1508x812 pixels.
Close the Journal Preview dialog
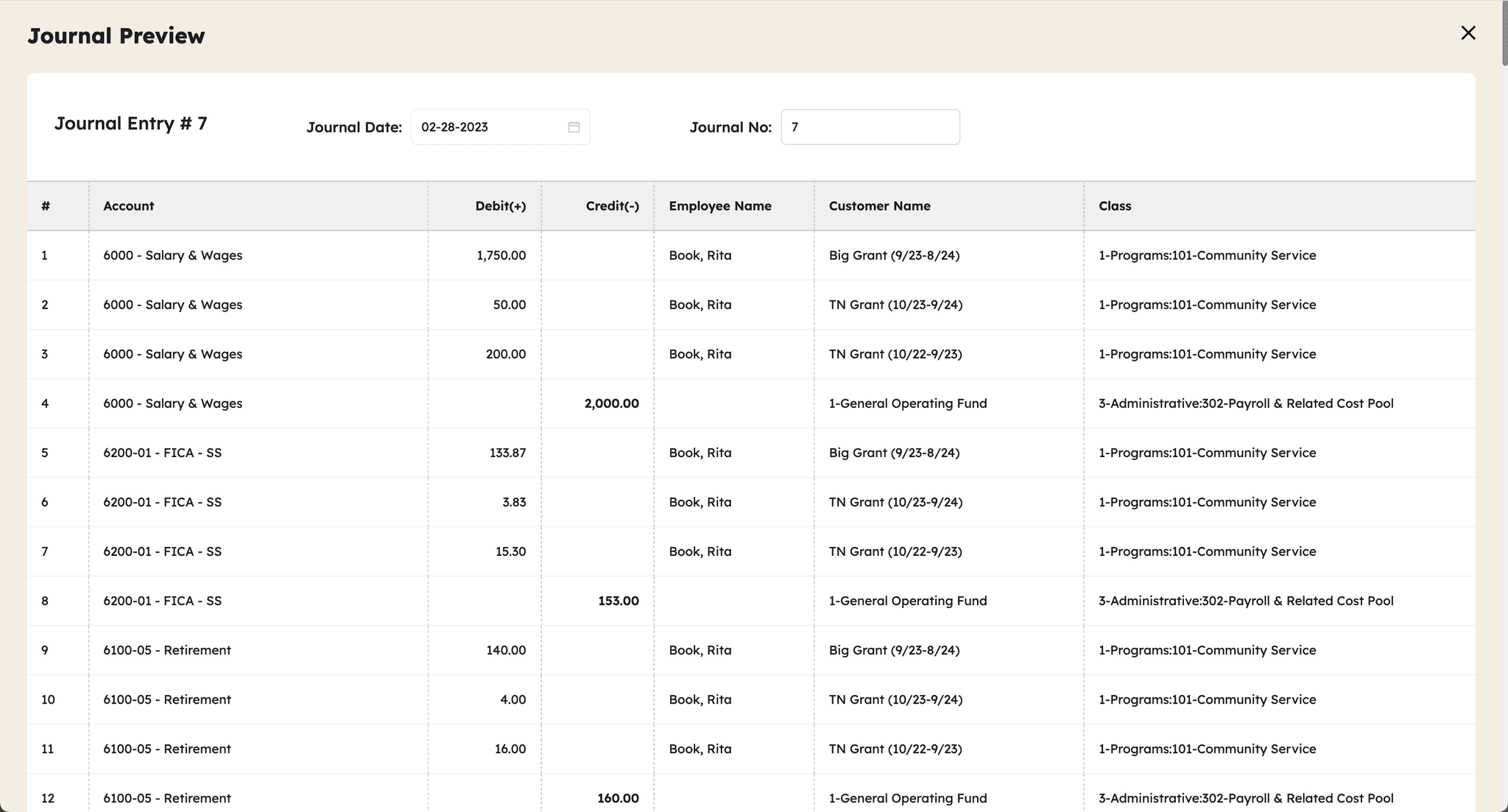[1468, 33]
